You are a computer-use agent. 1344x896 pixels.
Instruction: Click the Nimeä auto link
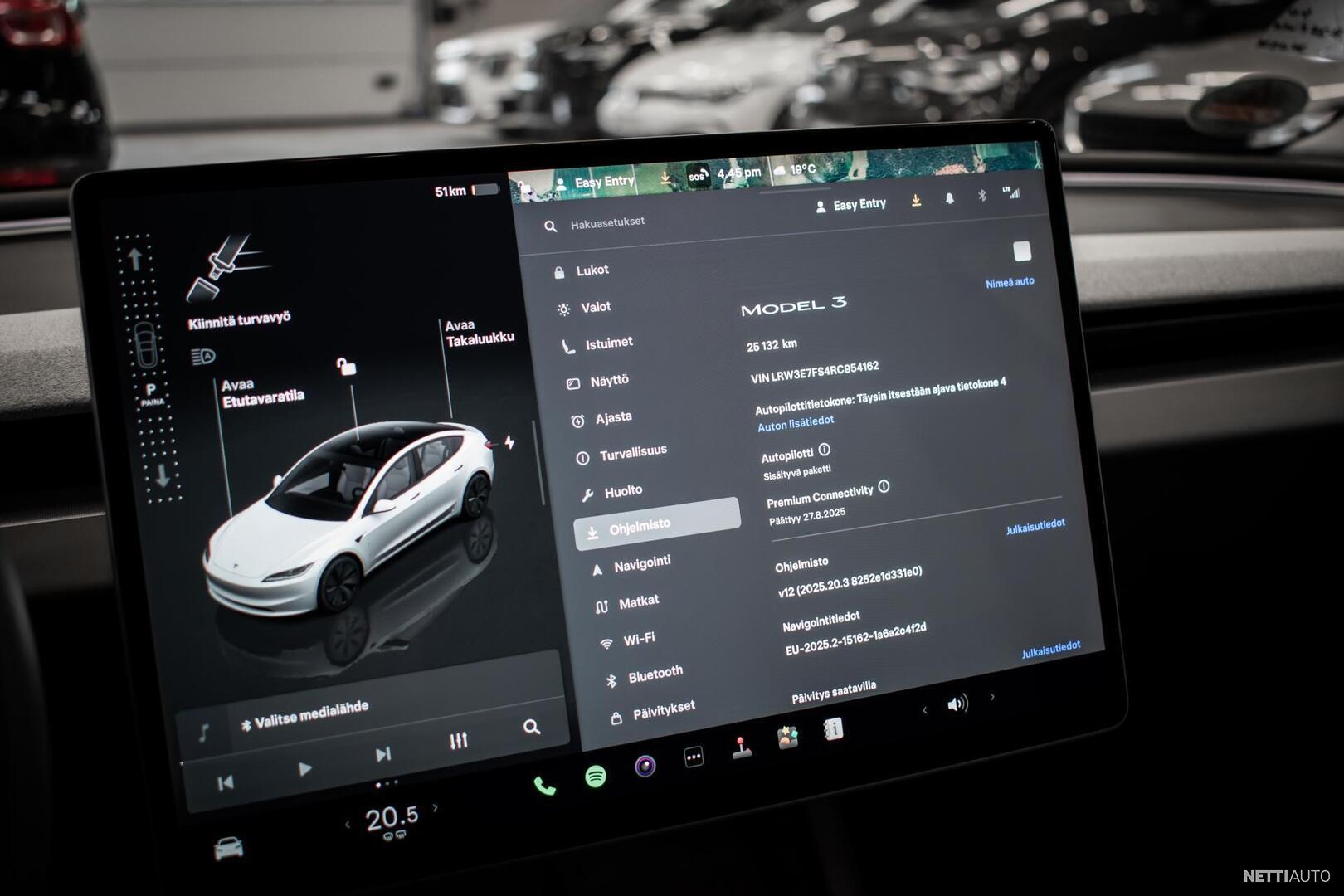click(x=1009, y=283)
